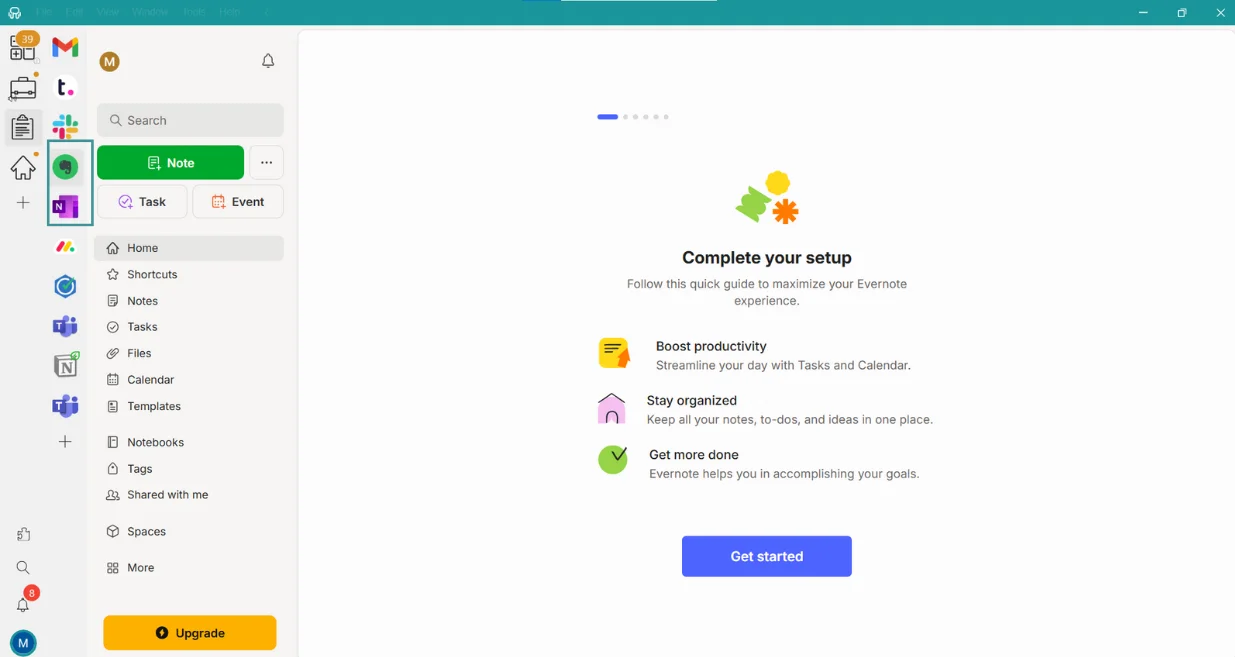Open the Tools menu
Viewport: 1235px width, 657px height.
coord(194,12)
